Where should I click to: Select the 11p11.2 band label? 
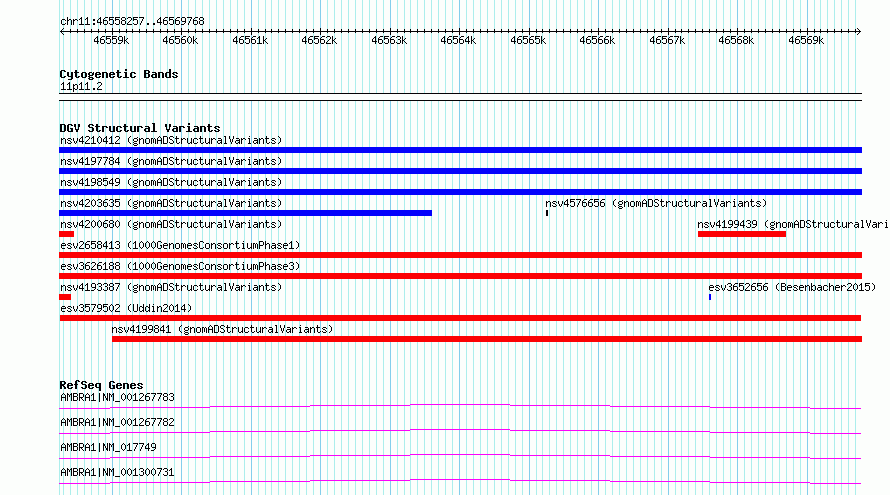point(81,86)
